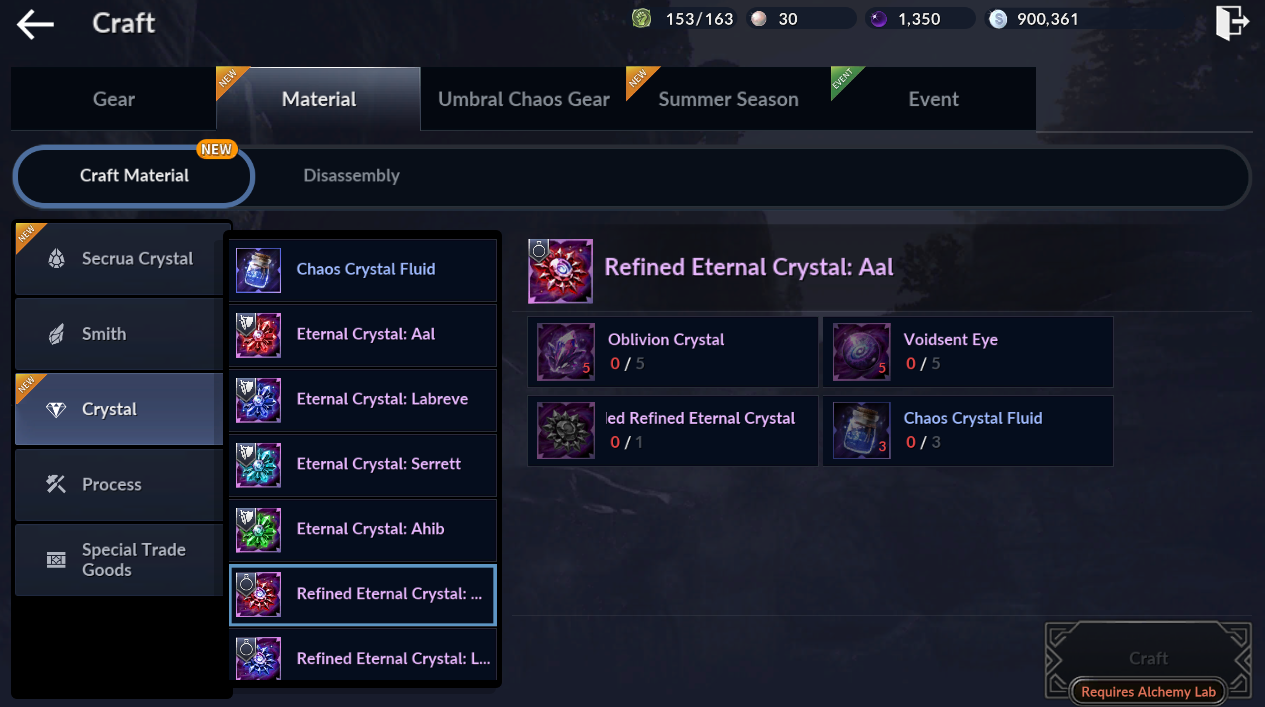The width and height of the screenshot is (1265, 707).
Task: Click the green stamina icon
Action: 641,19
